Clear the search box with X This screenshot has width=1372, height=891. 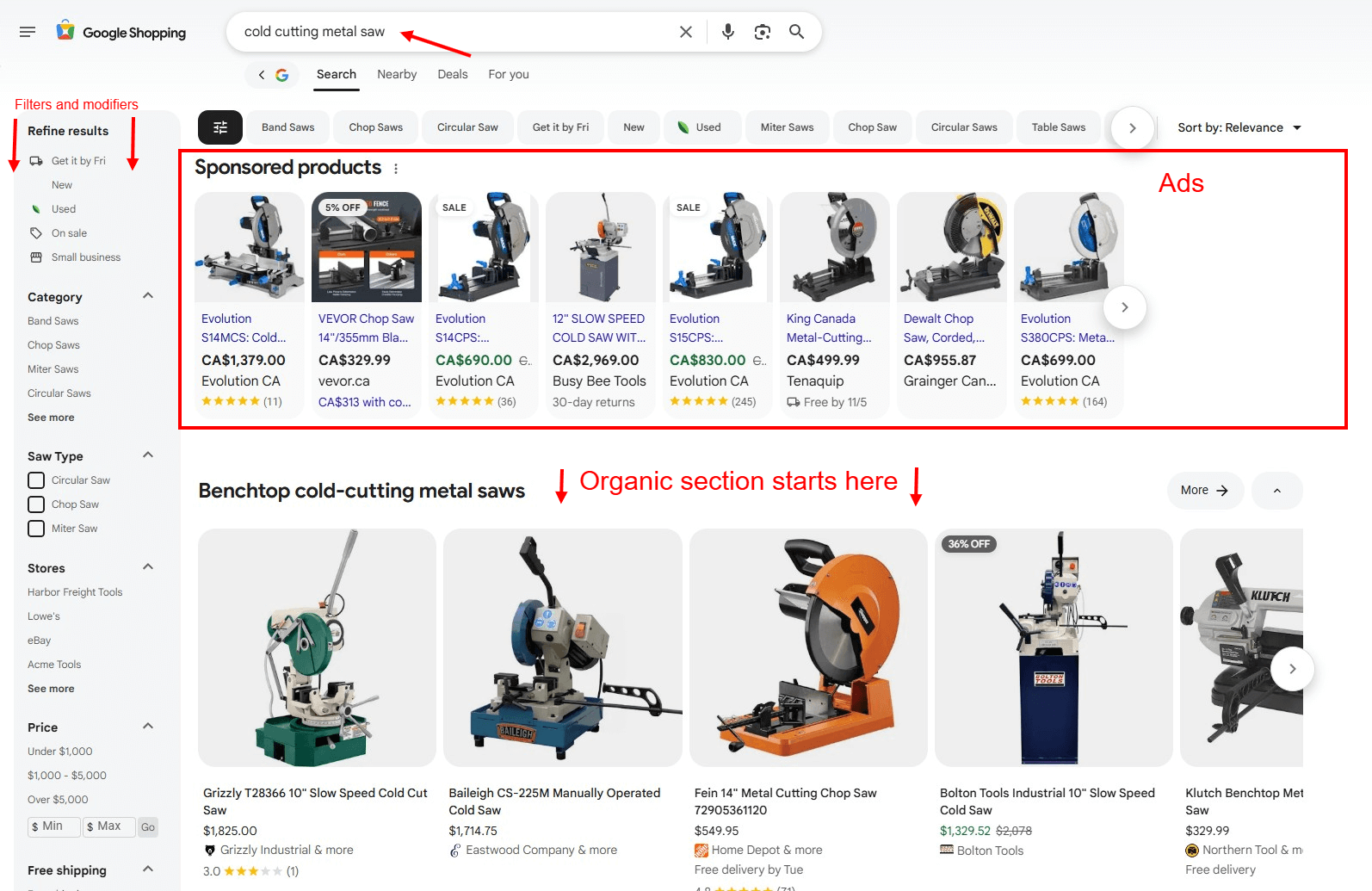(x=686, y=32)
